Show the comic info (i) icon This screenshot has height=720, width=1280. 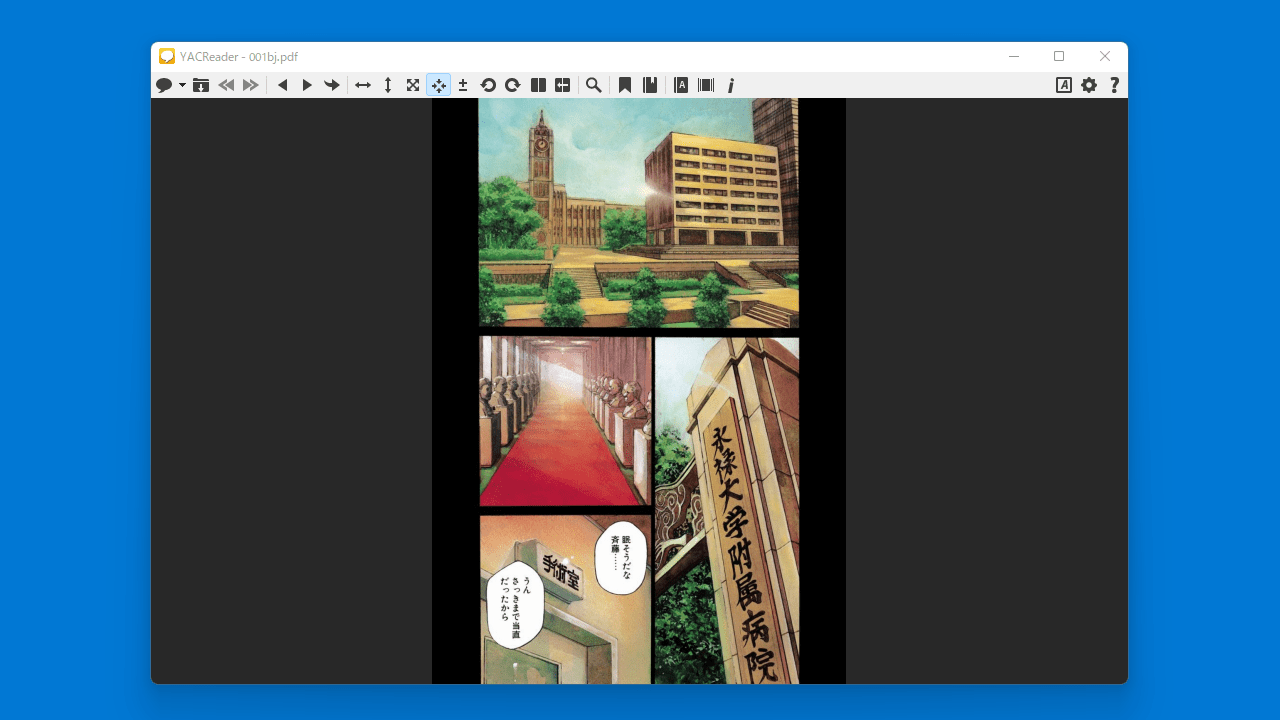[x=731, y=86]
